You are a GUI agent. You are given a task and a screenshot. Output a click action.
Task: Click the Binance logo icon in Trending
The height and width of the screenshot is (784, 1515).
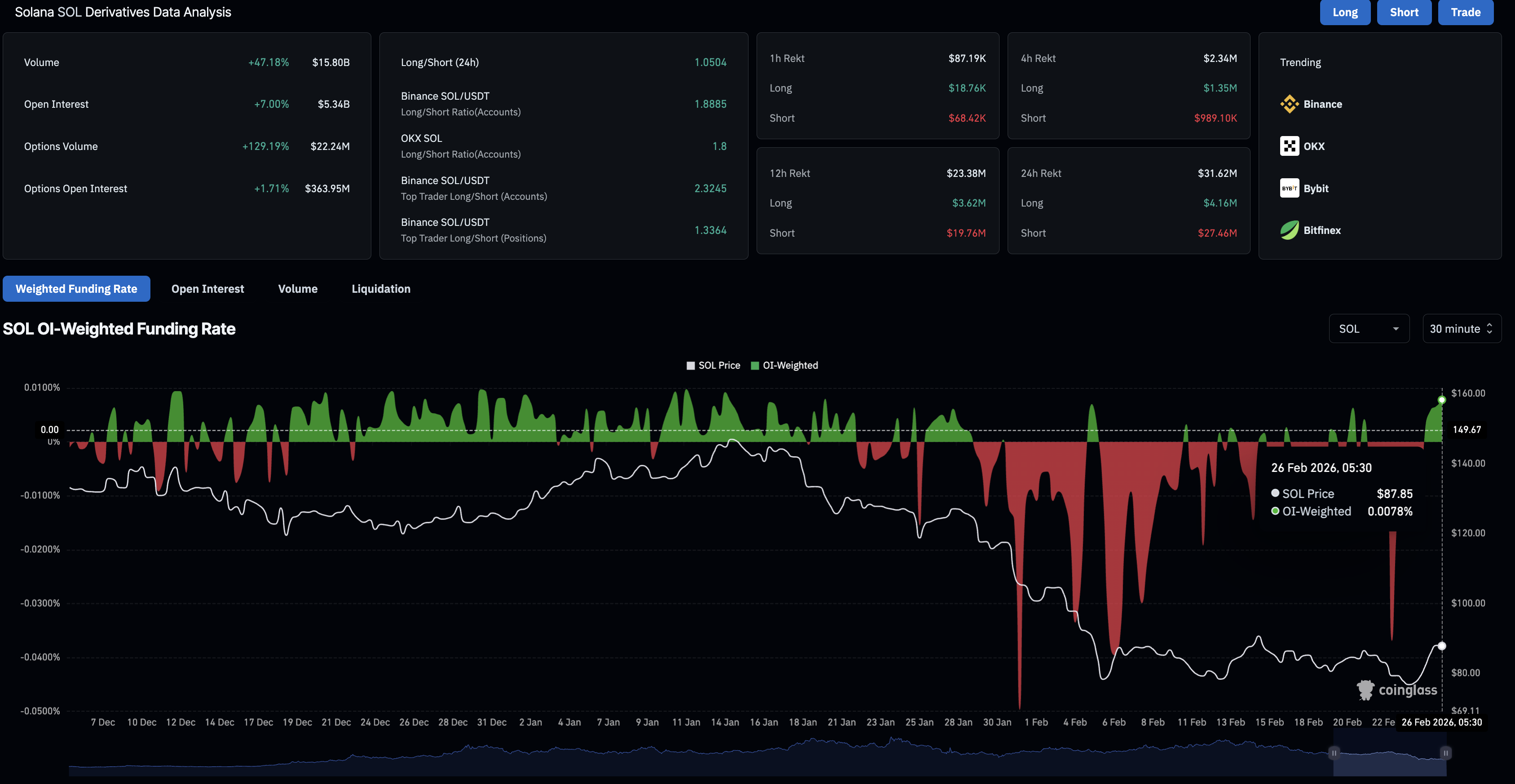point(1289,104)
